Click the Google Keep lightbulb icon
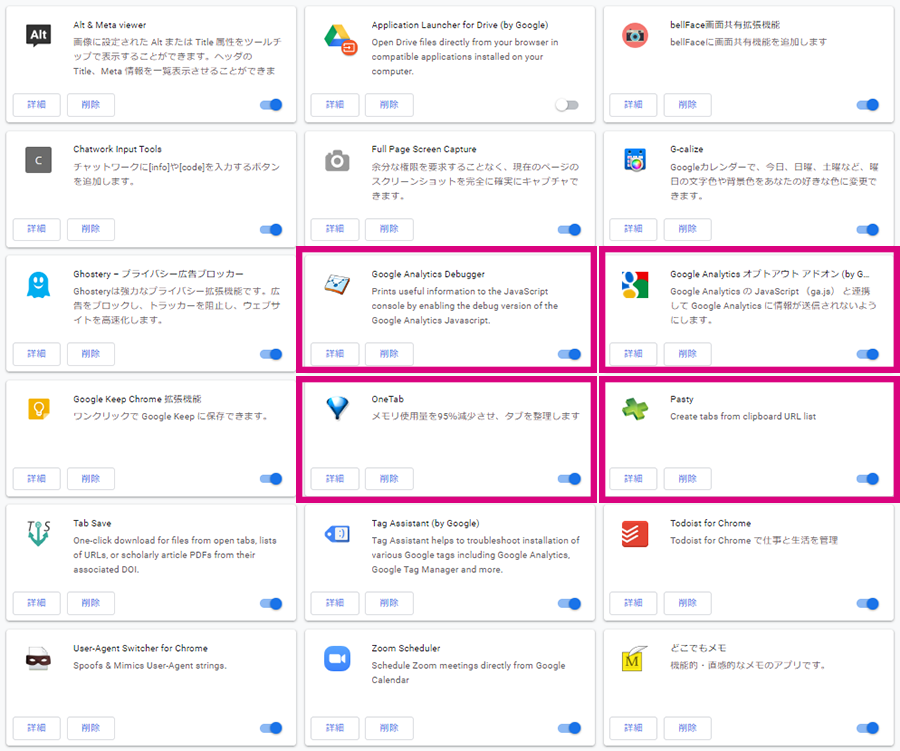 pyautogui.click(x=38, y=409)
